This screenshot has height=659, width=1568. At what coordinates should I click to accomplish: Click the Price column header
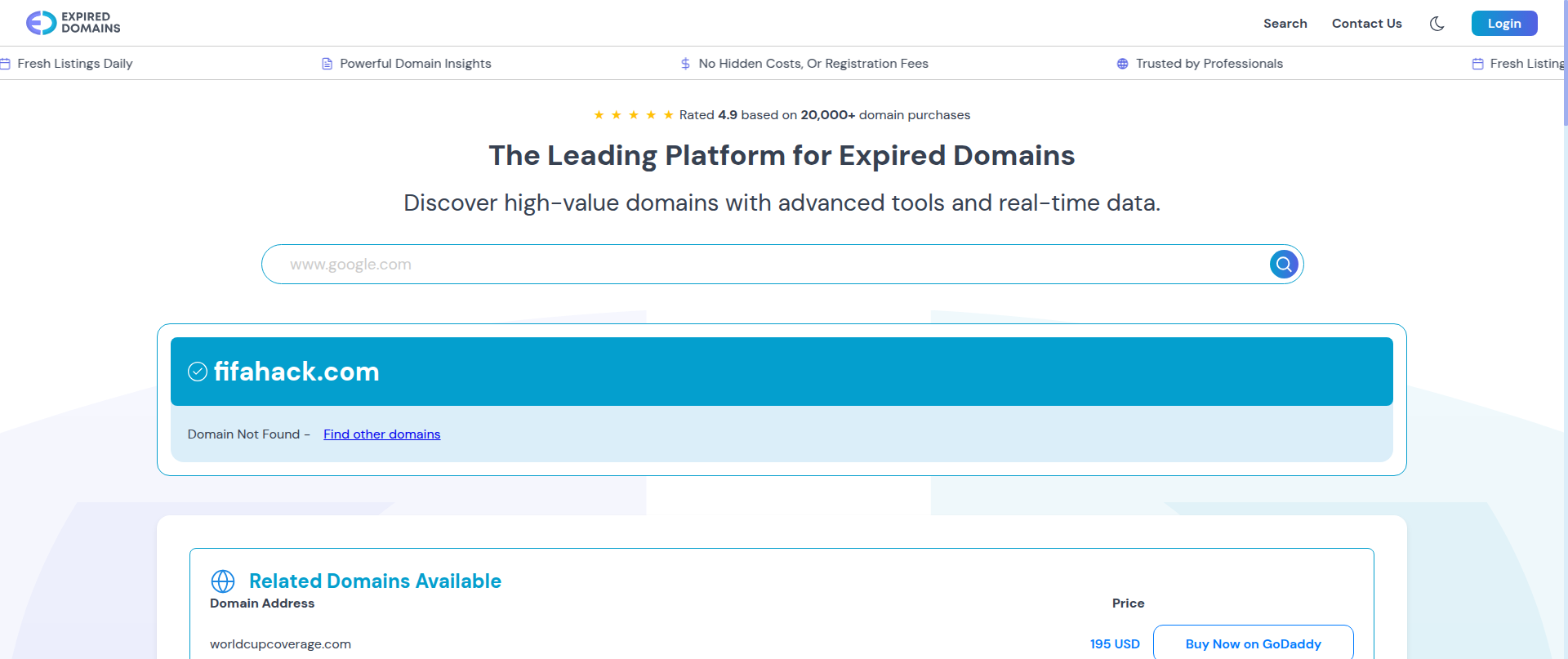coord(1128,603)
